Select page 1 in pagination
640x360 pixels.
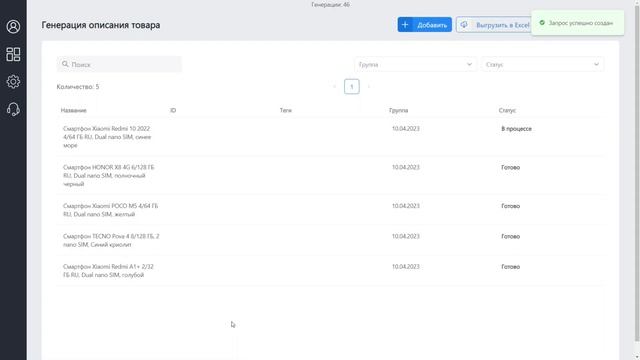pyautogui.click(x=351, y=87)
